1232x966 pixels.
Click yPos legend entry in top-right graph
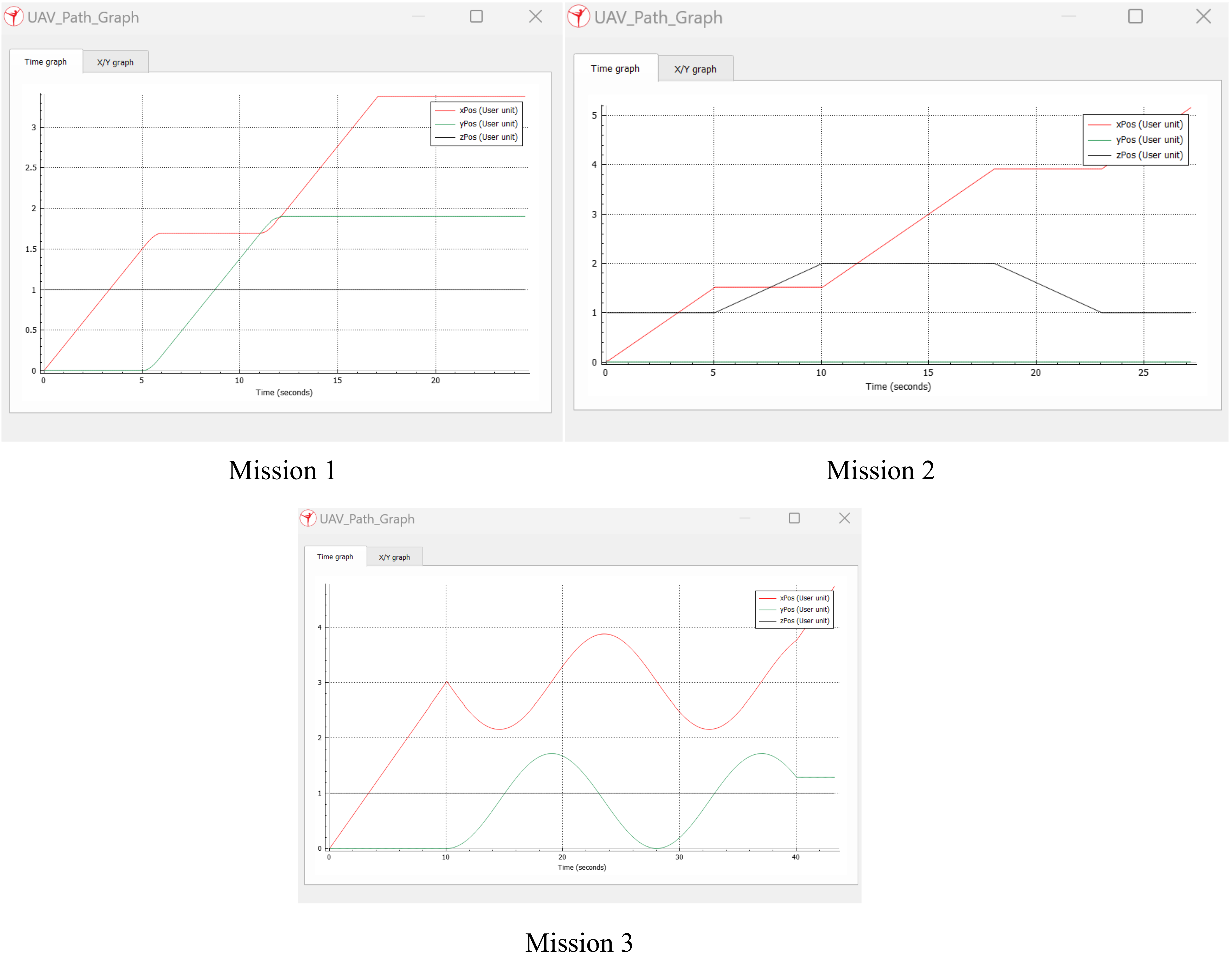(1149, 140)
